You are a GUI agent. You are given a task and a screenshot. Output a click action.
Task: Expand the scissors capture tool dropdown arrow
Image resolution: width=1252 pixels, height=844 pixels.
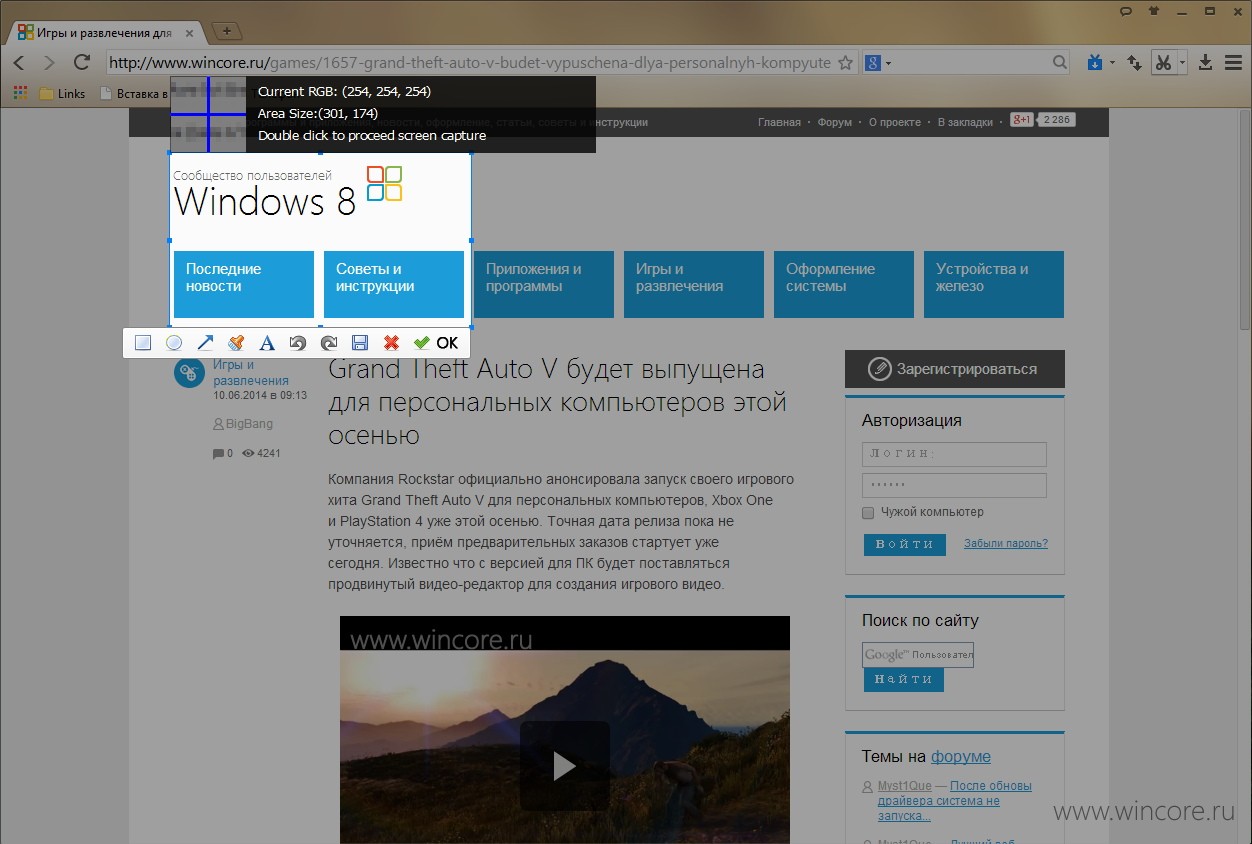pos(1181,63)
